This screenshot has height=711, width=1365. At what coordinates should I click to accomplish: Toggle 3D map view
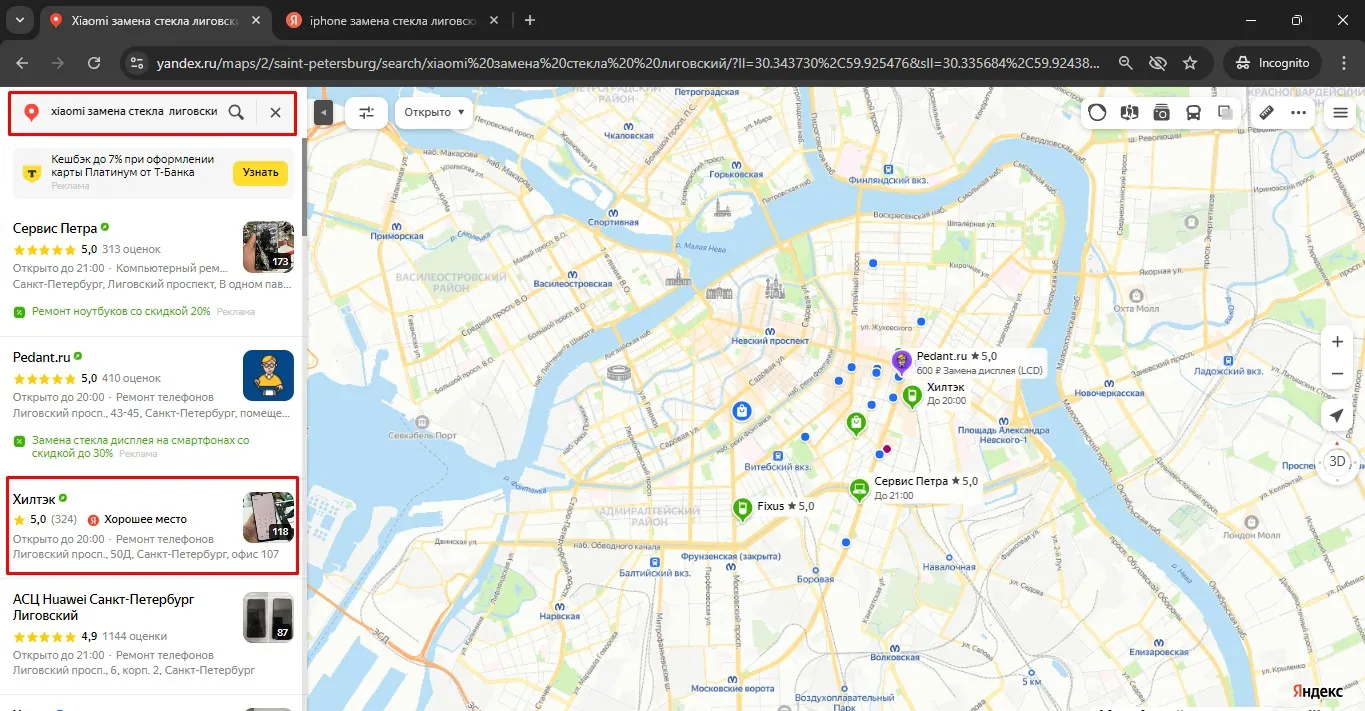point(1337,461)
